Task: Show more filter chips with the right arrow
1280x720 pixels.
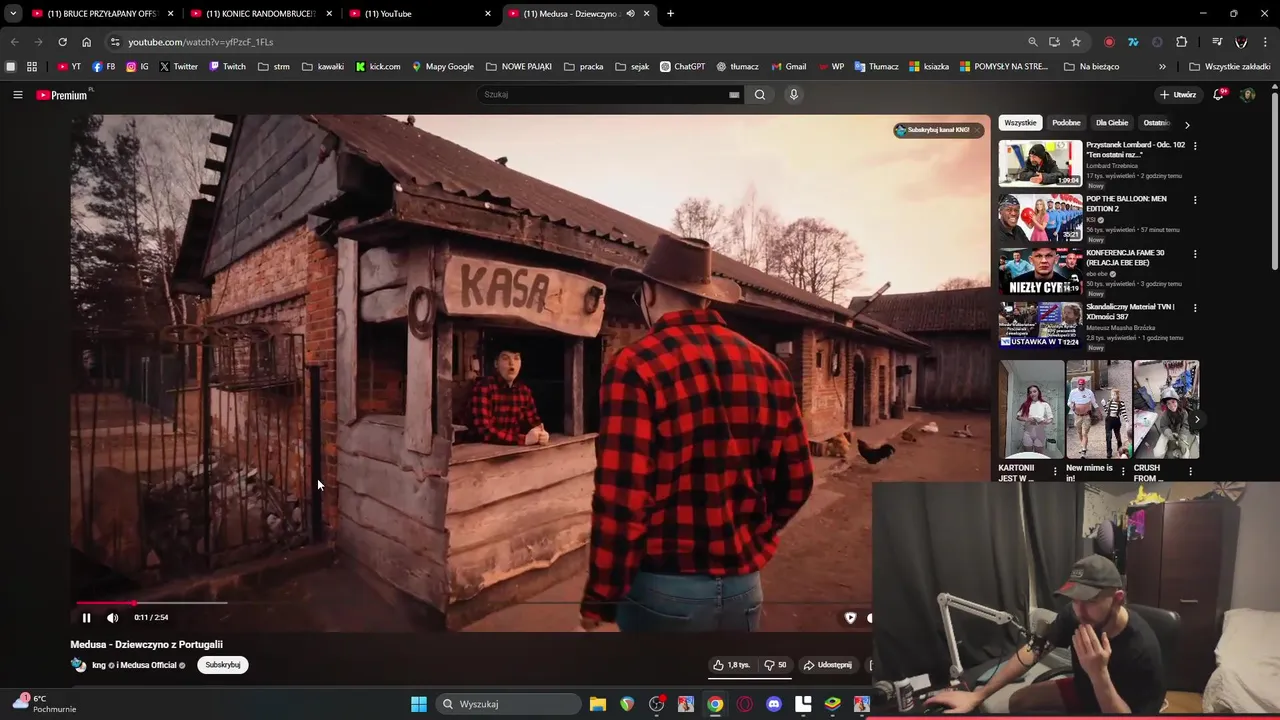Action: (x=1187, y=124)
